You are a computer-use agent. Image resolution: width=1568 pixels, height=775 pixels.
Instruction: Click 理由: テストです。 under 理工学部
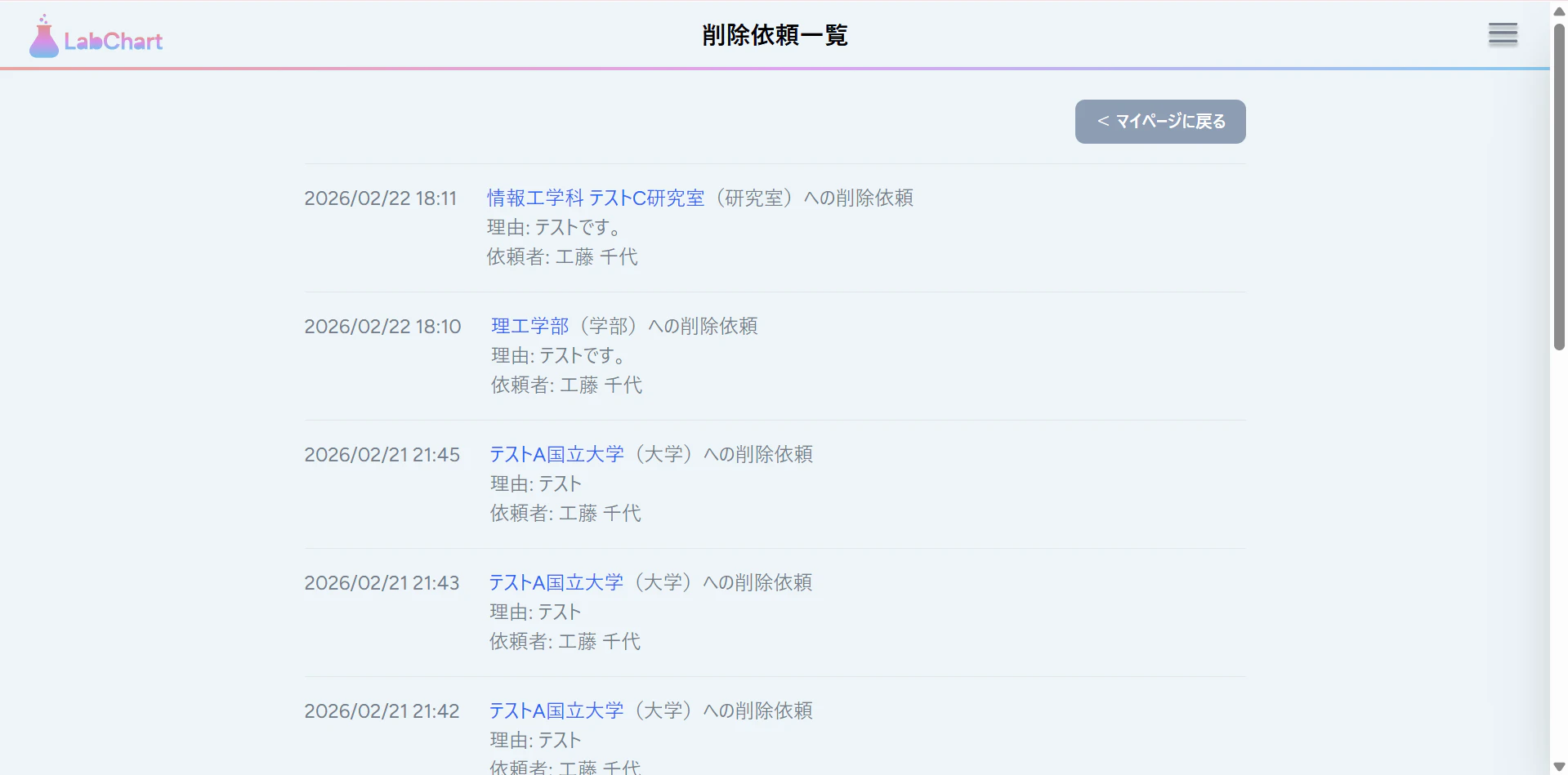[x=559, y=356]
